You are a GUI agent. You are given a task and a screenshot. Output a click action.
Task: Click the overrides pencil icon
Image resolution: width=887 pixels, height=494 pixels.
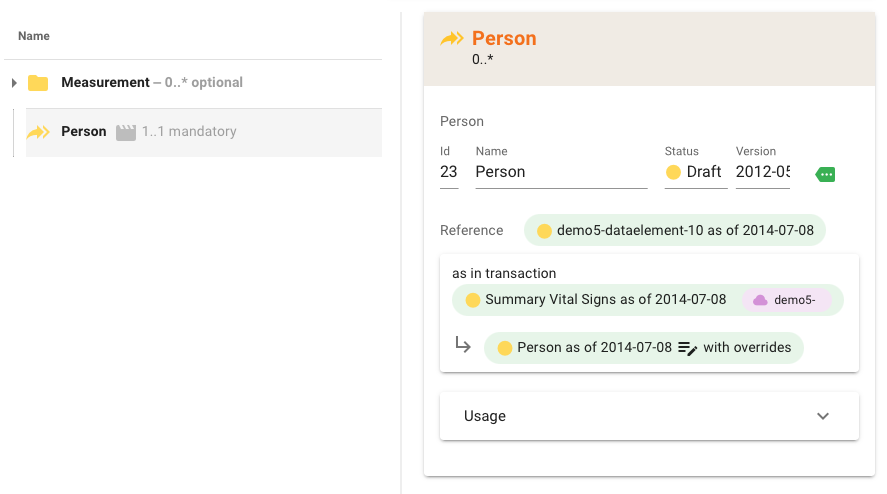(687, 348)
